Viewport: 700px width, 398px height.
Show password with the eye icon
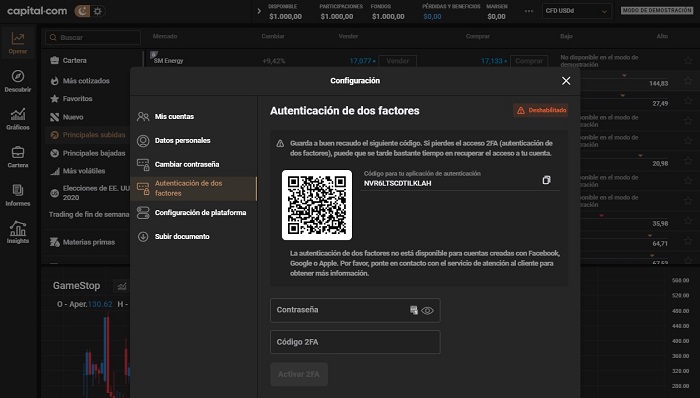pos(428,311)
